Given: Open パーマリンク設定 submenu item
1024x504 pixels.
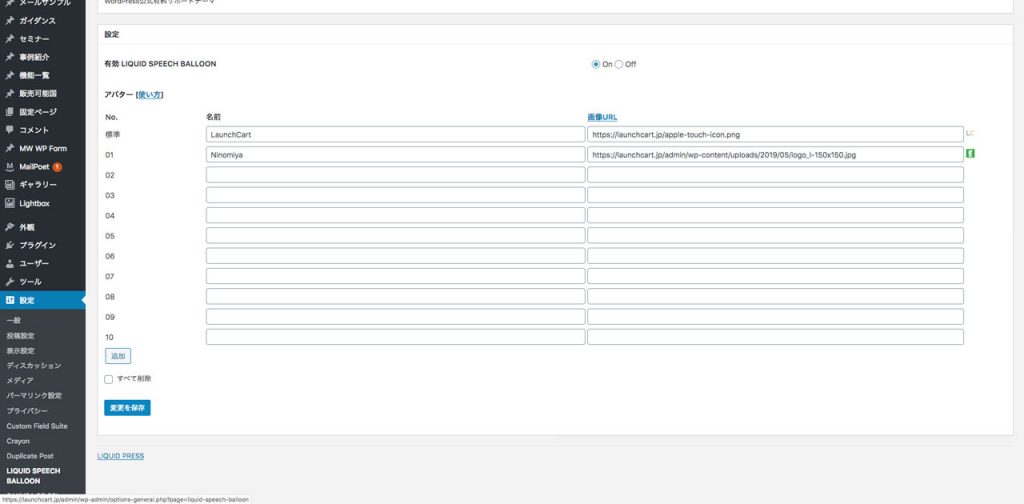Looking at the screenshot, I should click(35, 396).
